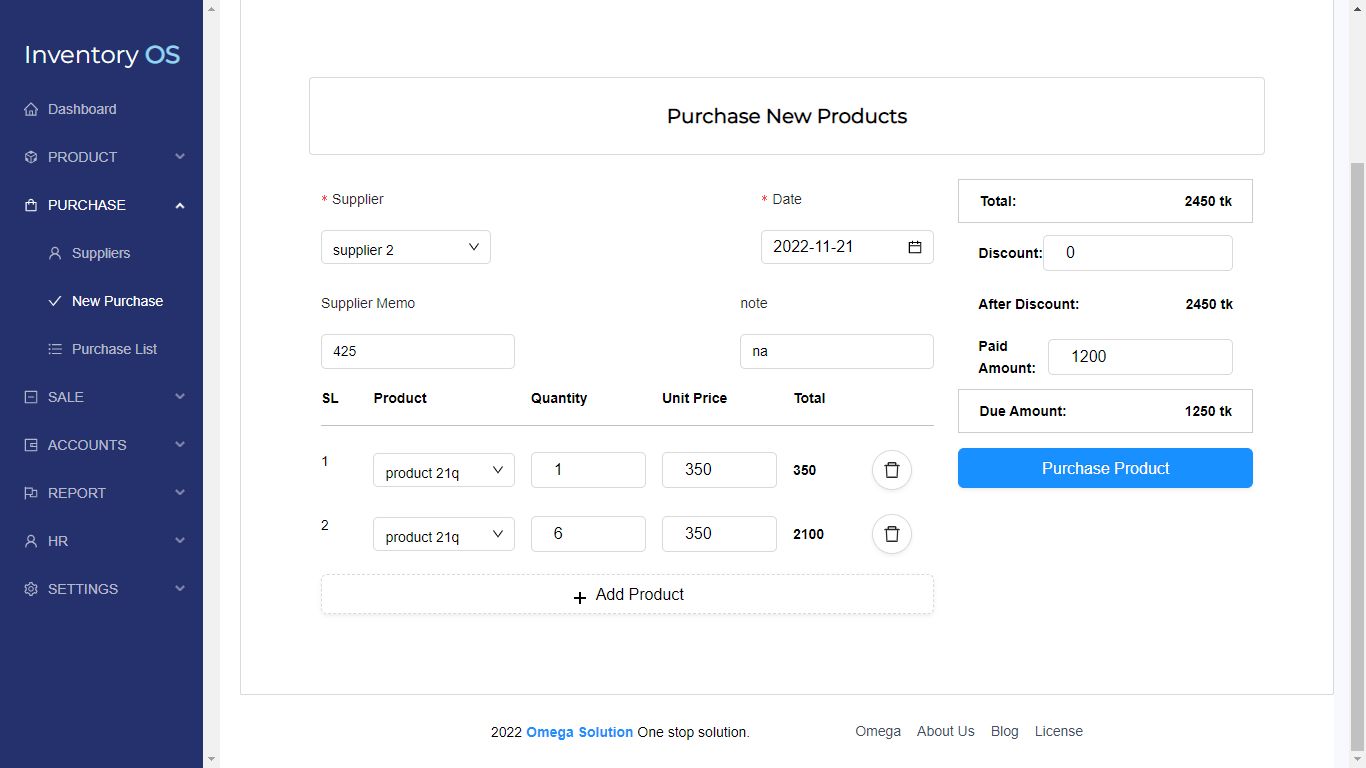The height and width of the screenshot is (768, 1366).
Task: Click the Suppliers person icon
Action: pos(55,253)
